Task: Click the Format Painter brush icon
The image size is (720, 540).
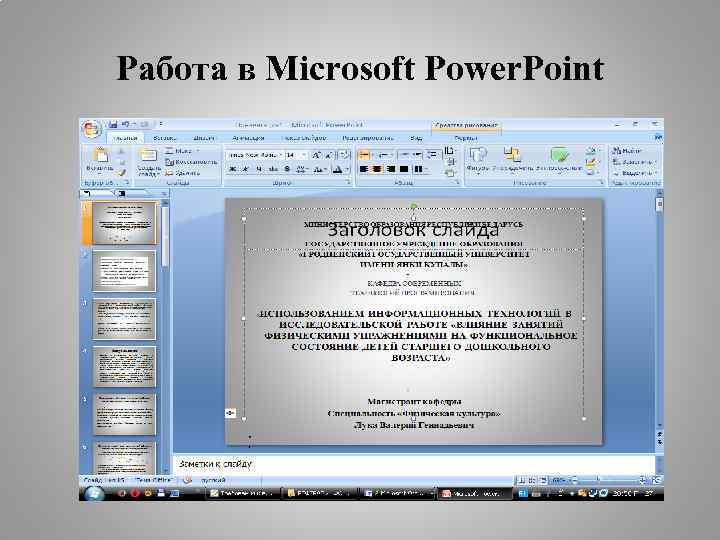Action: pos(121,173)
